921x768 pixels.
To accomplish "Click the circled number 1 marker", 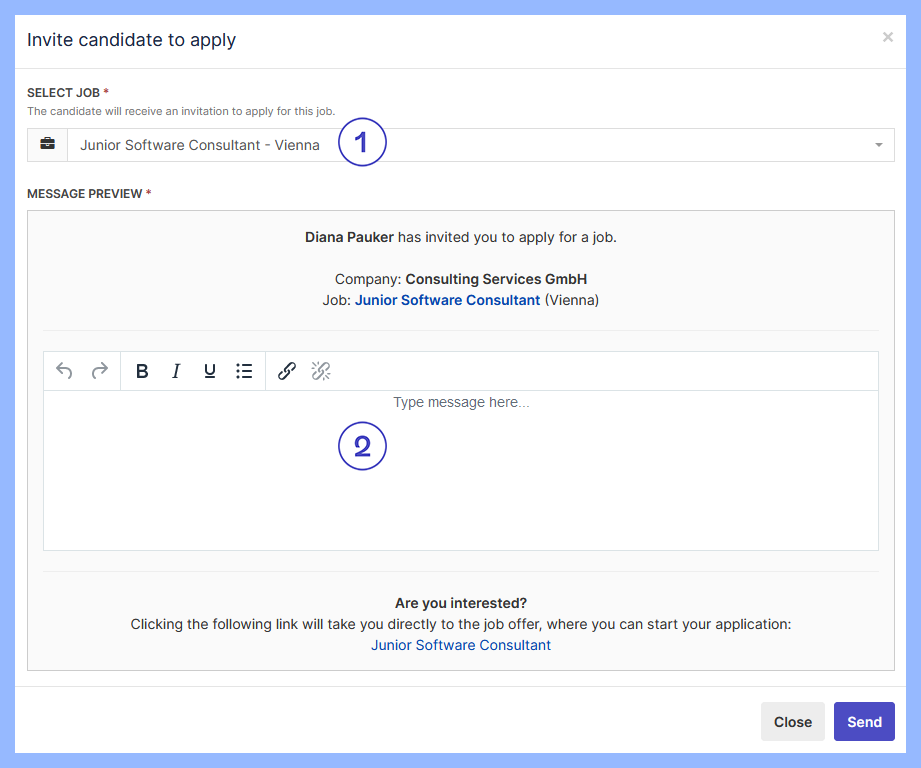I will click(x=362, y=143).
